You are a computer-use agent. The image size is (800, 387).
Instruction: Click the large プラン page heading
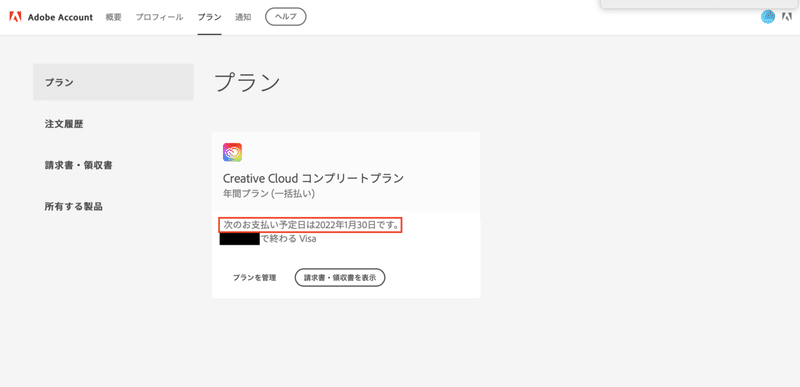tap(247, 82)
